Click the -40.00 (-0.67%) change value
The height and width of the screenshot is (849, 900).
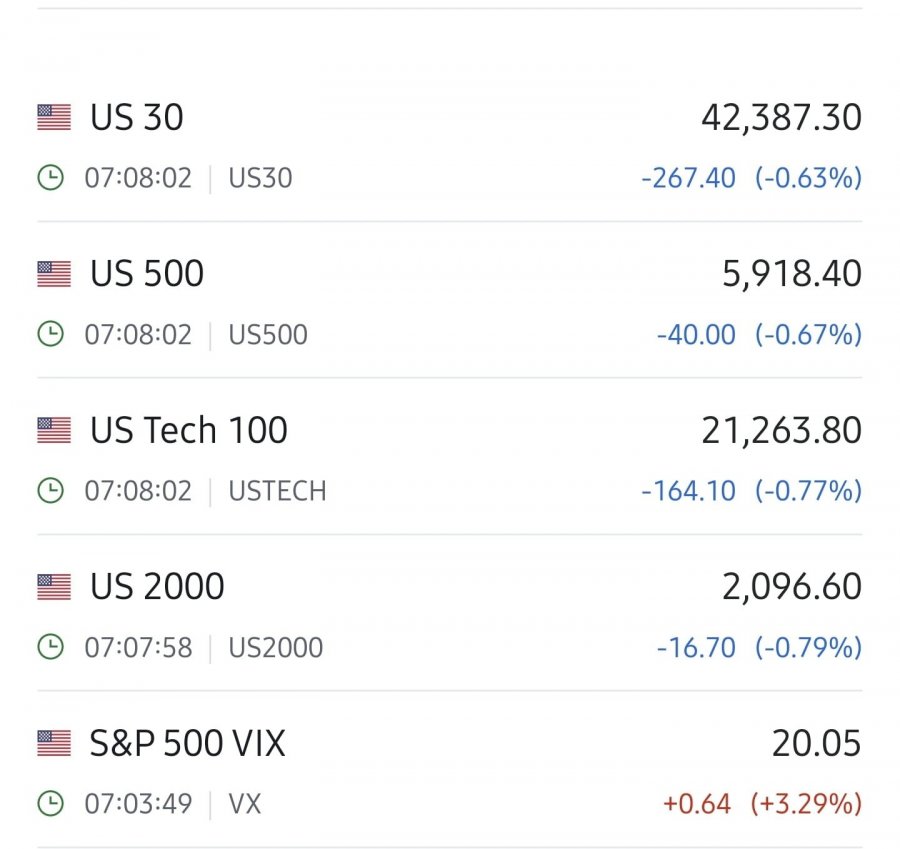point(759,335)
